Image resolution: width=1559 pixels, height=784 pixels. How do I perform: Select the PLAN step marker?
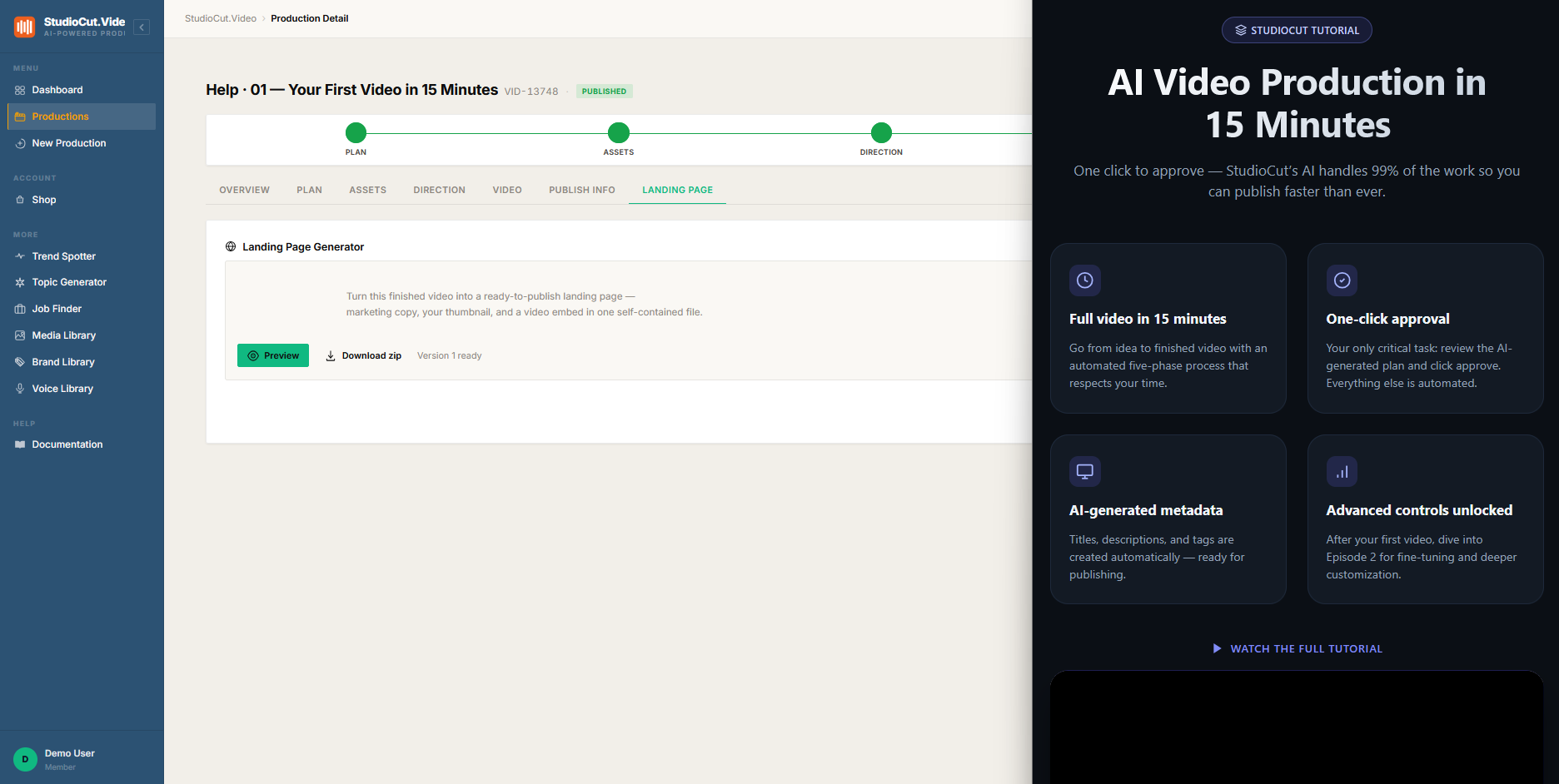tap(356, 132)
